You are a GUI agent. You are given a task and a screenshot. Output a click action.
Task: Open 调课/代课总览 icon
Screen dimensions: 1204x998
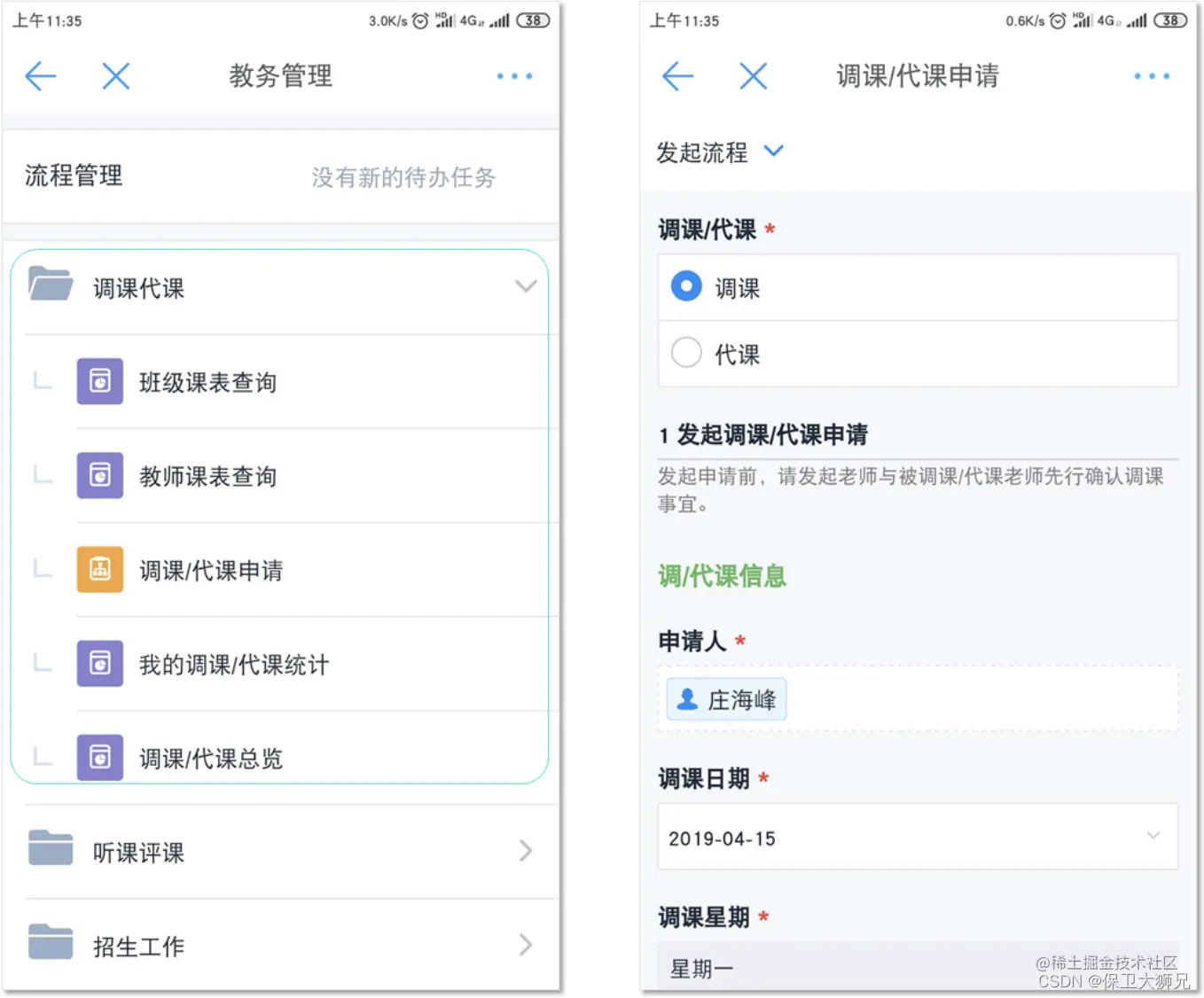point(99,758)
